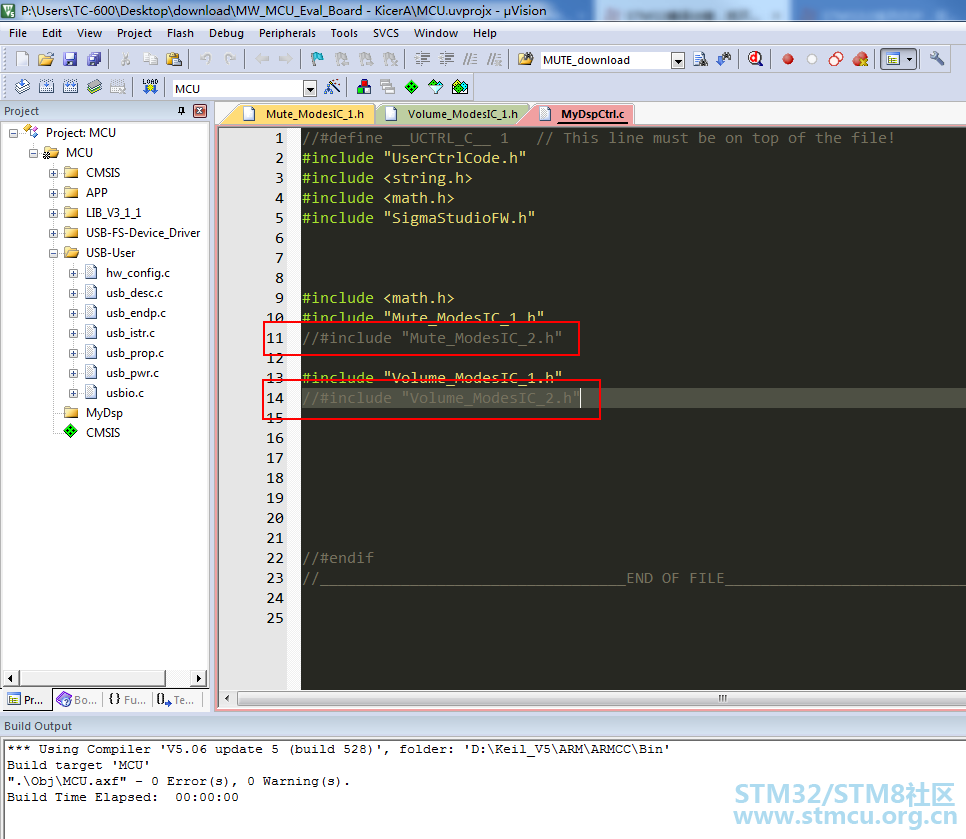Expand the usb_desc.c file node
The width and height of the screenshot is (966, 839).
(x=73, y=293)
